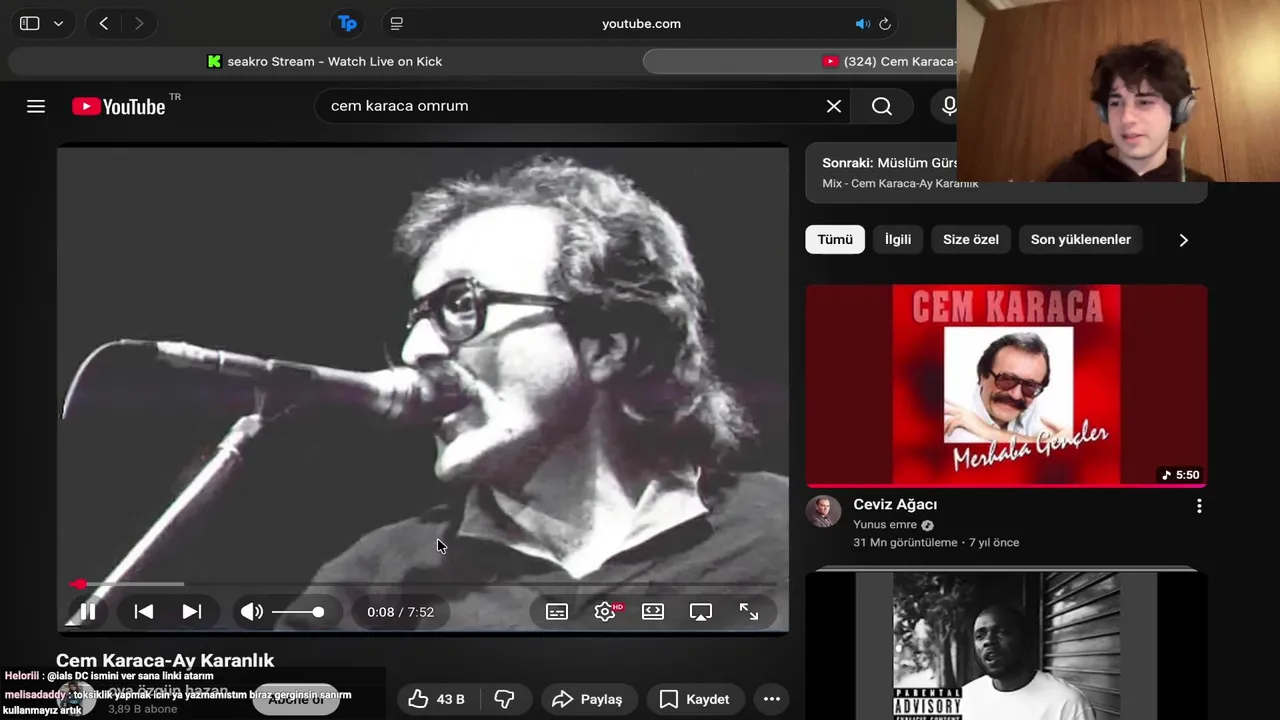Open the Parental Advisory video thumbnail
Image resolution: width=1280 pixels, height=720 pixels.
tap(1007, 645)
